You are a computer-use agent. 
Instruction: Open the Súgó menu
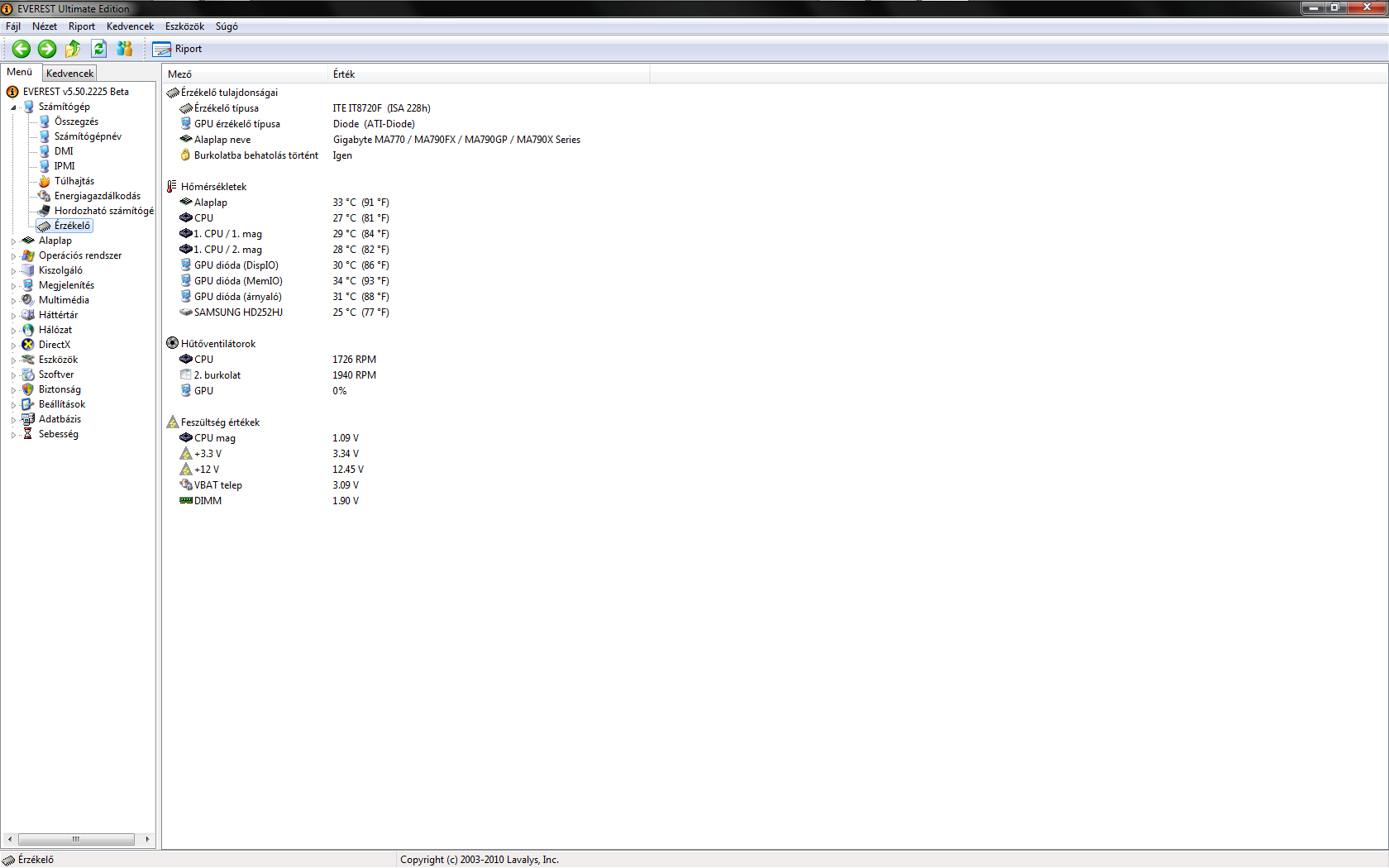pos(227,26)
